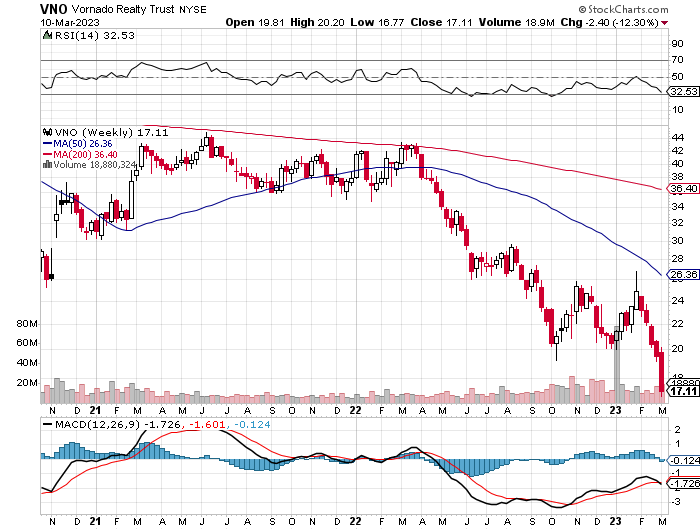Click the RSI(14) 32.53 legend label
The width and height of the screenshot is (700, 530).
coord(95,35)
